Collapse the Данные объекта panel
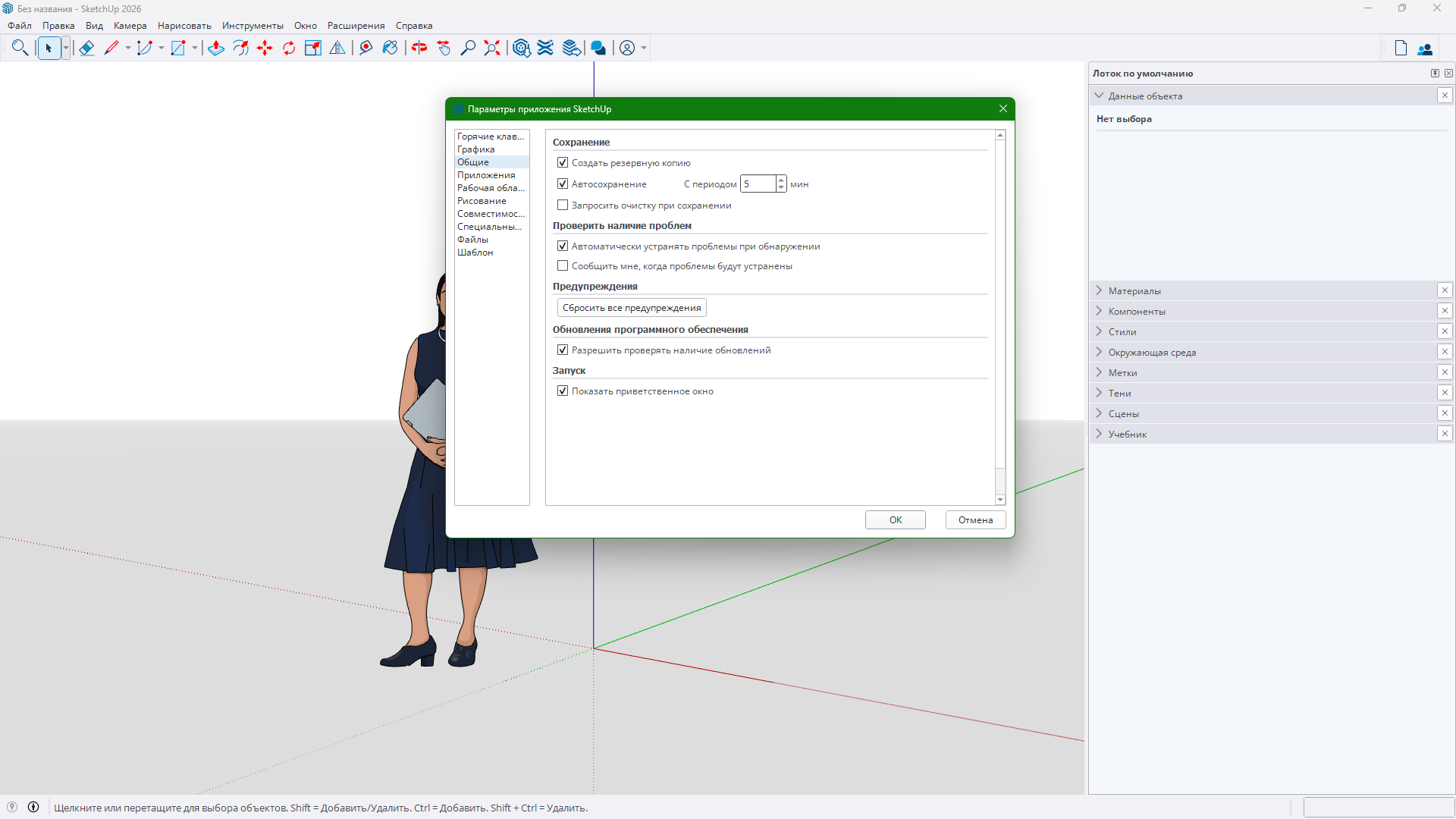The height and width of the screenshot is (819, 1456). click(1100, 96)
